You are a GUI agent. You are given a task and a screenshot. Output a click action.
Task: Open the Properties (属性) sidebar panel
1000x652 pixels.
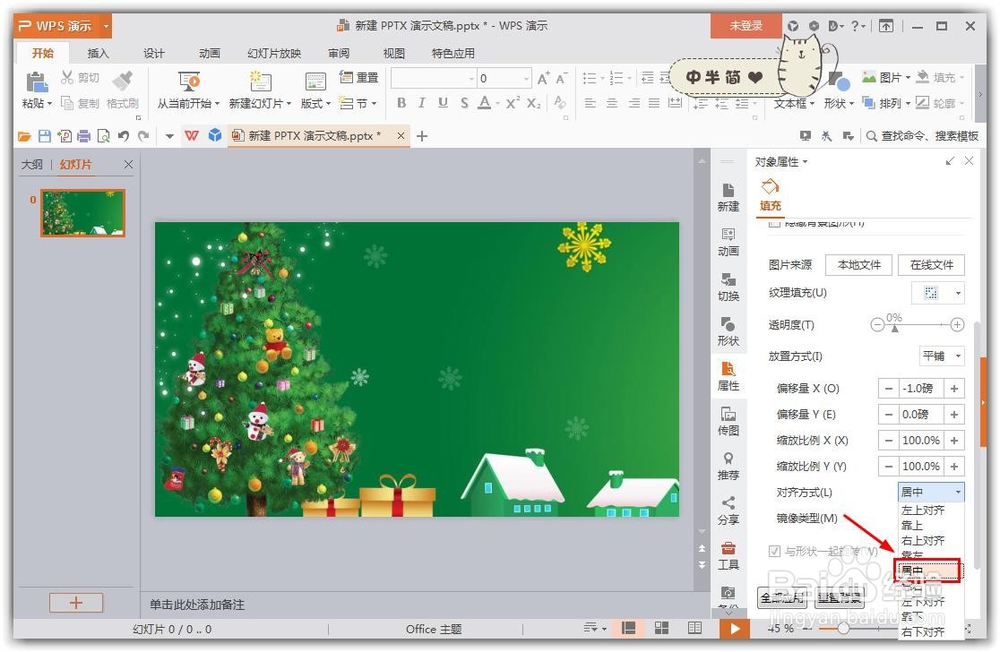pos(728,376)
